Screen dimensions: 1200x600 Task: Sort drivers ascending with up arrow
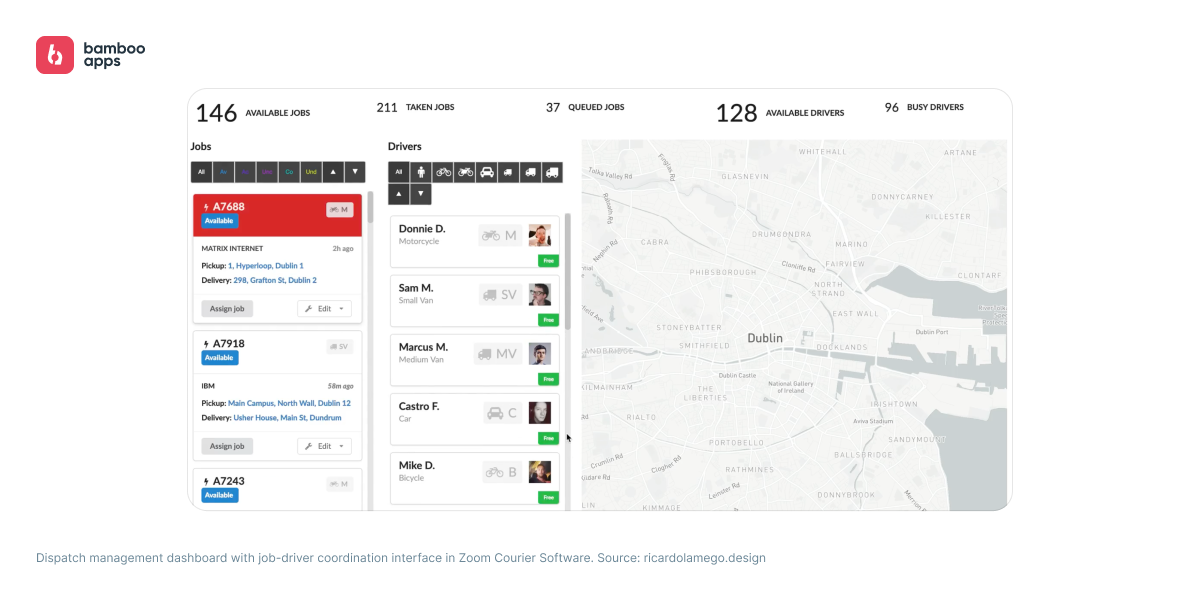(x=399, y=194)
